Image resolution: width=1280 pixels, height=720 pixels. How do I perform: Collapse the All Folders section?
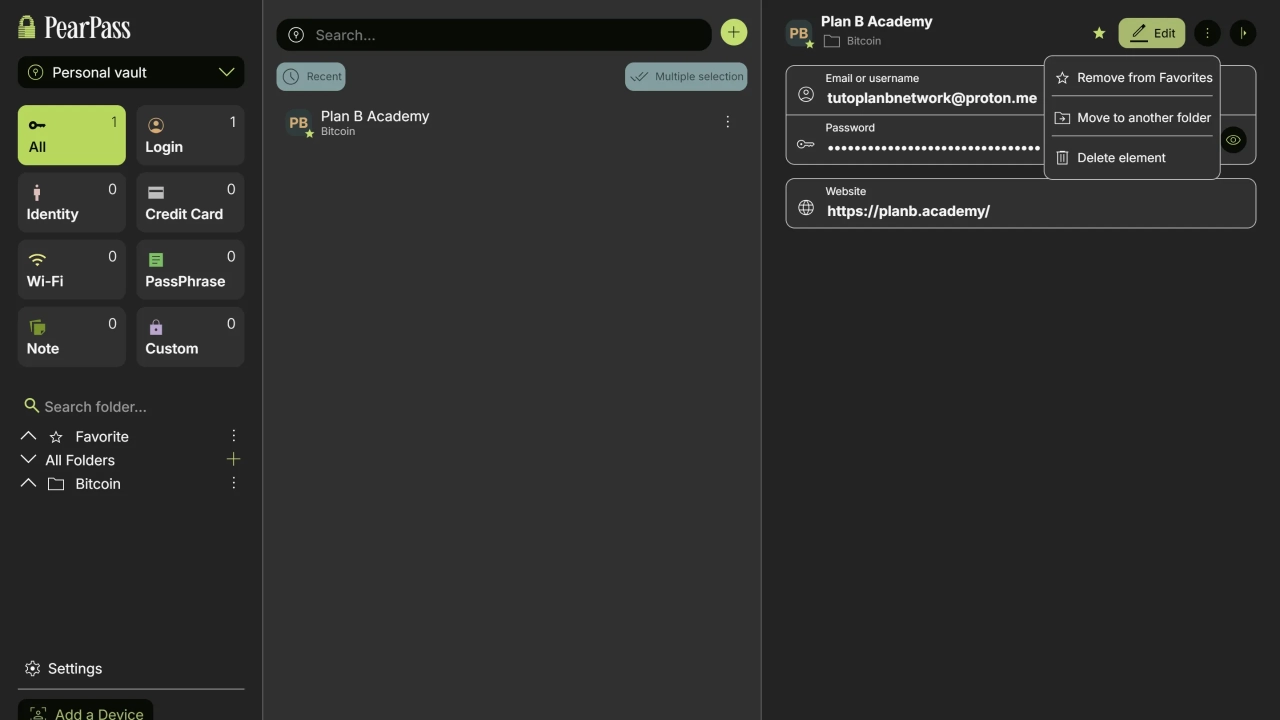pyautogui.click(x=28, y=460)
